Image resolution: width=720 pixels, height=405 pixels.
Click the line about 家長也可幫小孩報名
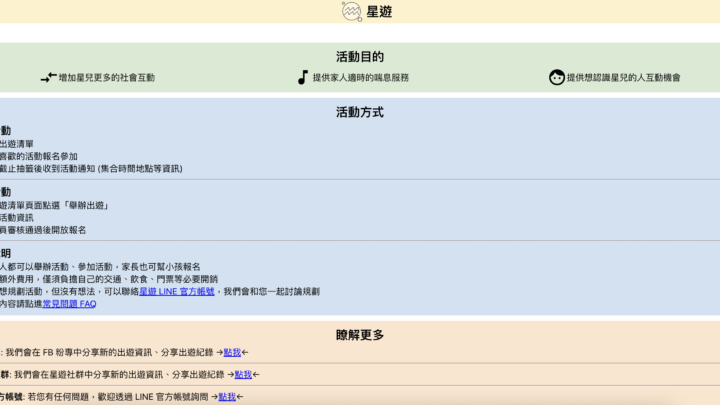[x=100, y=267]
